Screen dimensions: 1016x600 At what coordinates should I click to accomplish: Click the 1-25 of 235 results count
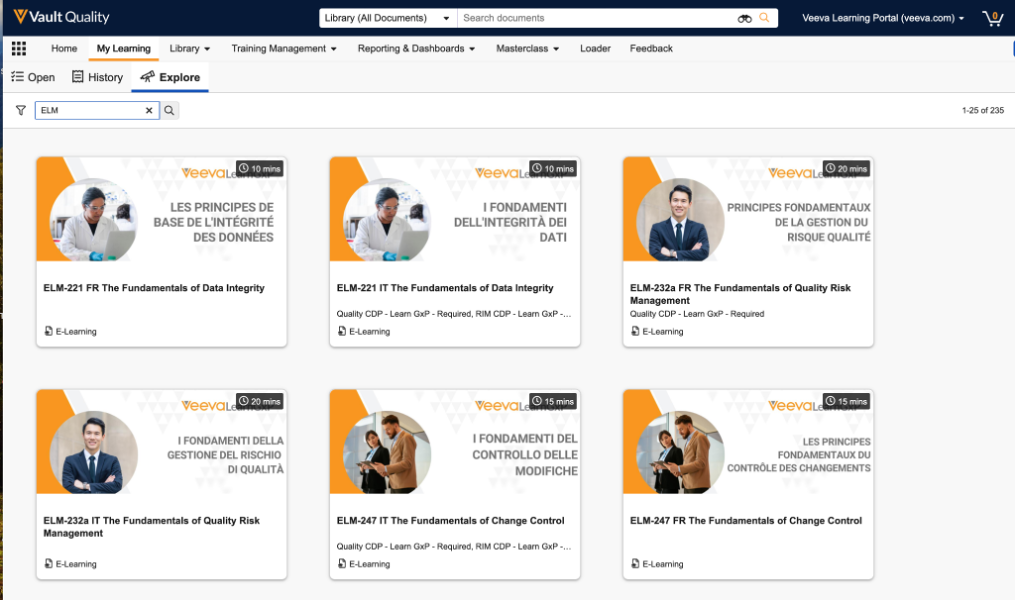tap(983, 110)
